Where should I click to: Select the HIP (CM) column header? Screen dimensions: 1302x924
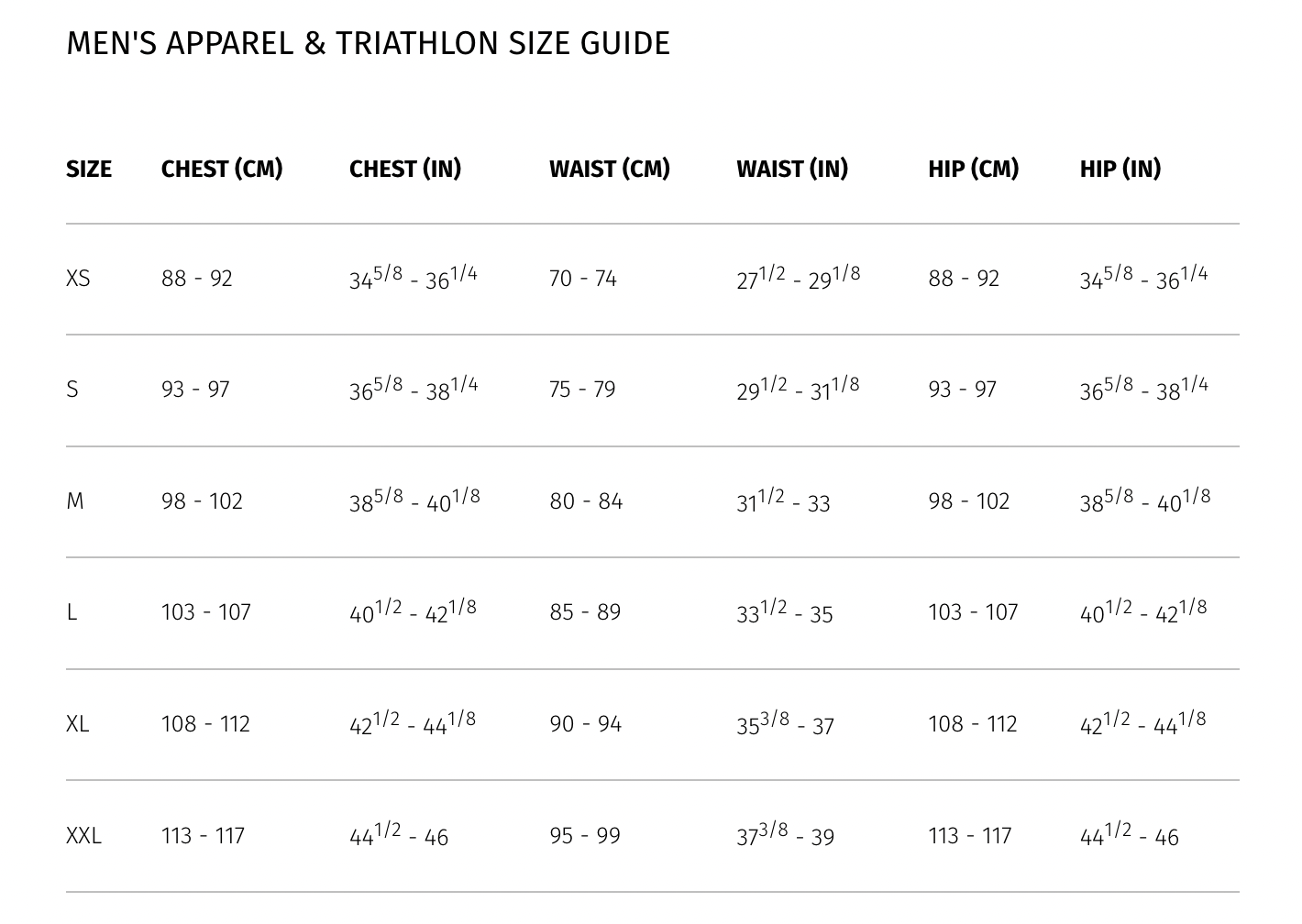click(x=974, y=169)
